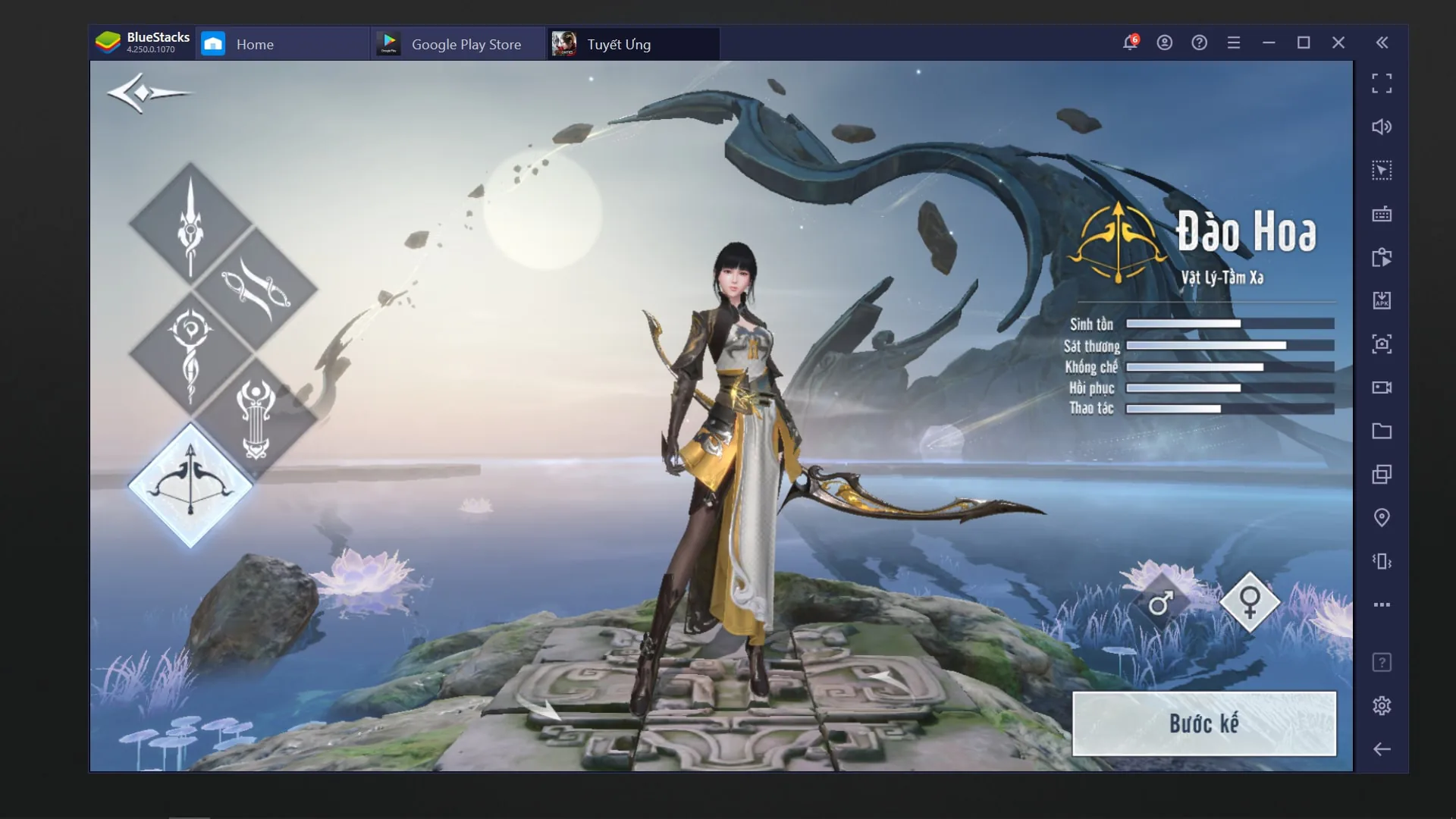Take a screenshot with sidebar icon

[x=1382, y=344]
